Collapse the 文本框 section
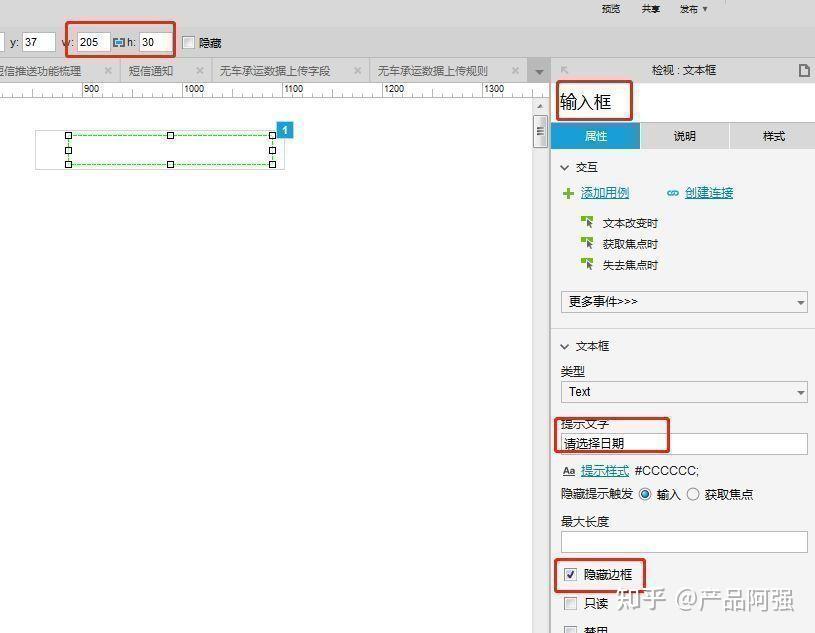This screenshot has height=633, width=815. 564,346
